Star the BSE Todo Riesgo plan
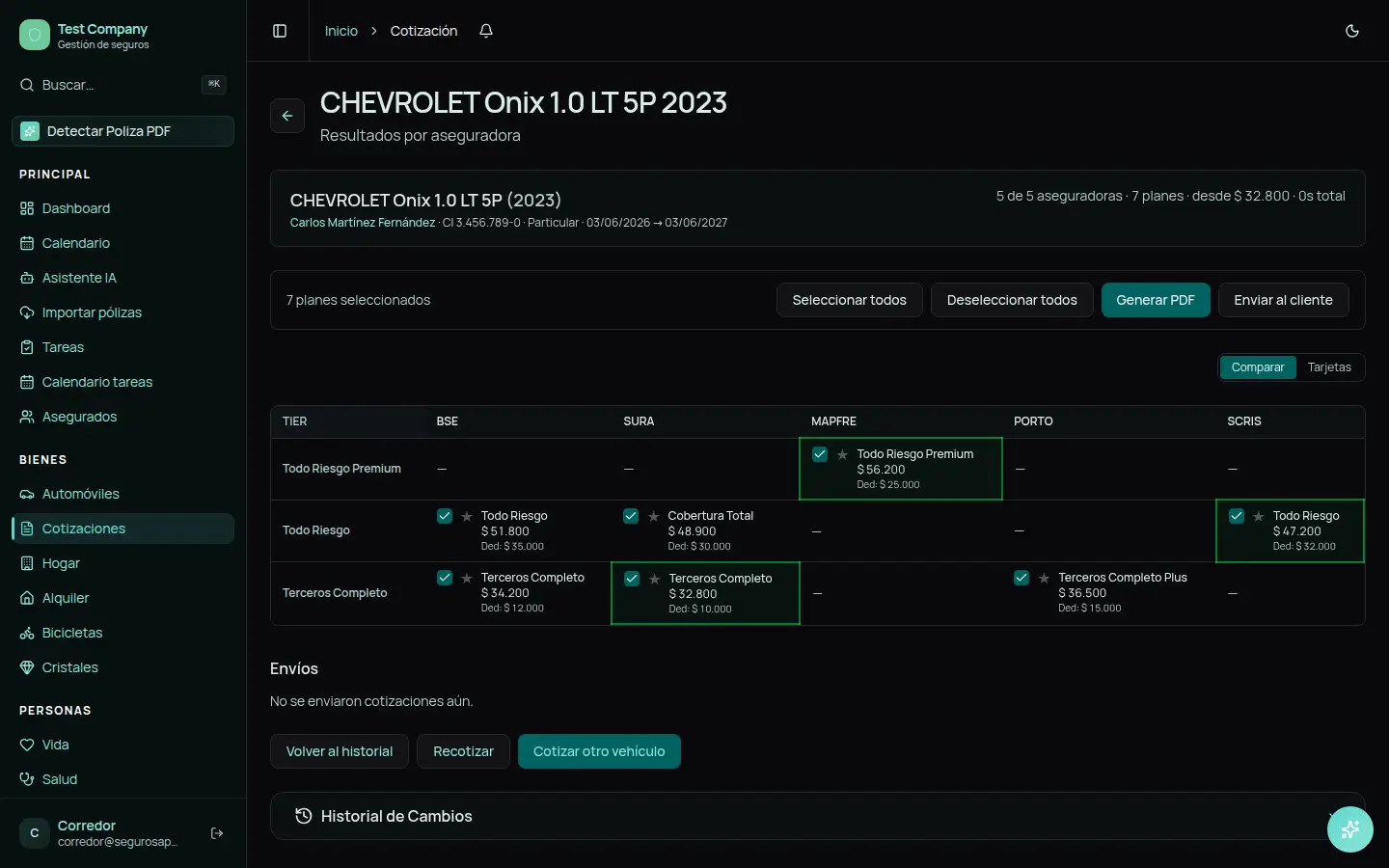 (x=467, y=516)
